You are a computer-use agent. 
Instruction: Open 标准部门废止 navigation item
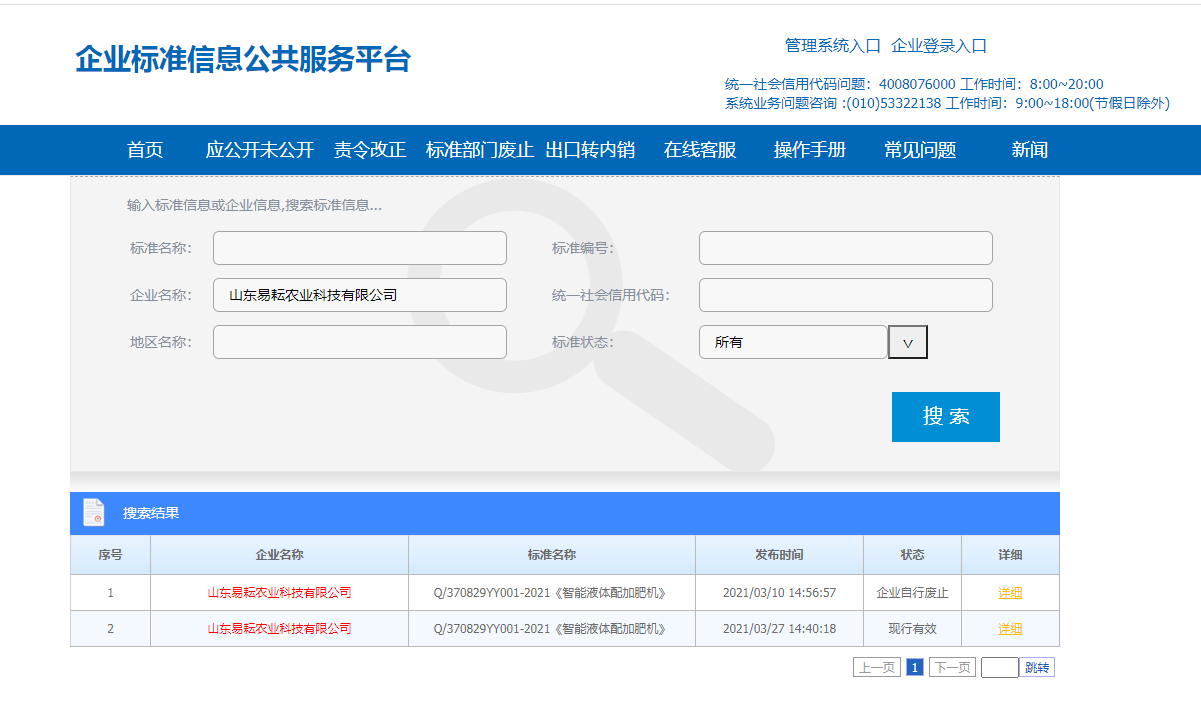pos(480,150)
